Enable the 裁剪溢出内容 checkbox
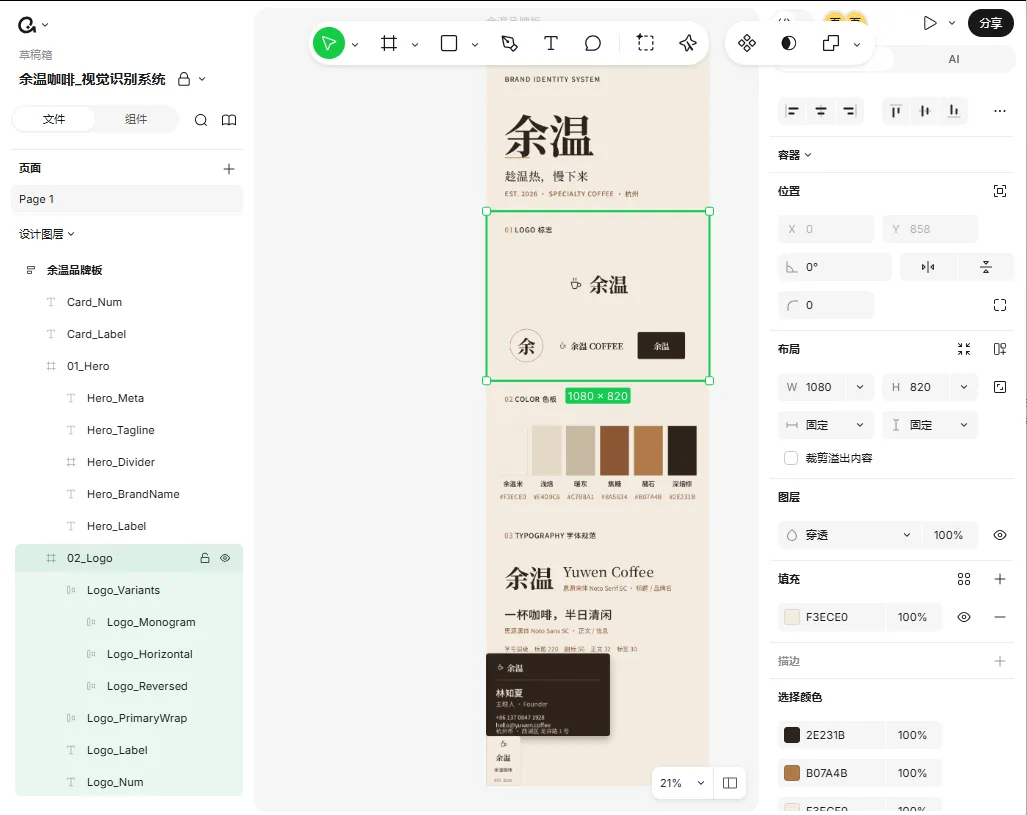Screen dimensions: 1027x815 click(791, 458)
